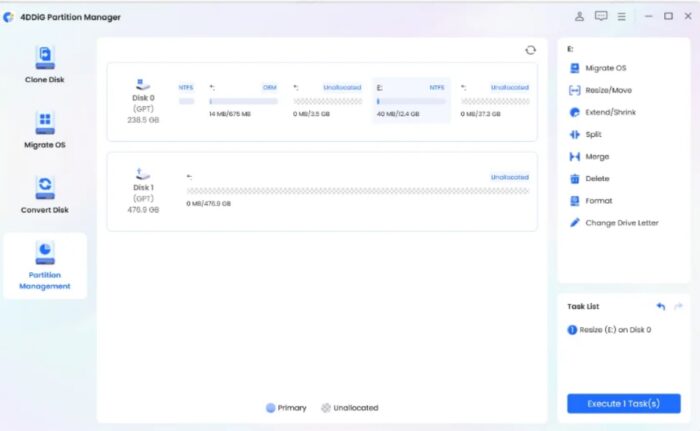Viewport: 700px width, 431px height.
Task: Click the Disk 1 (GPT) 476.9 GB label
Action: point(143,198)
